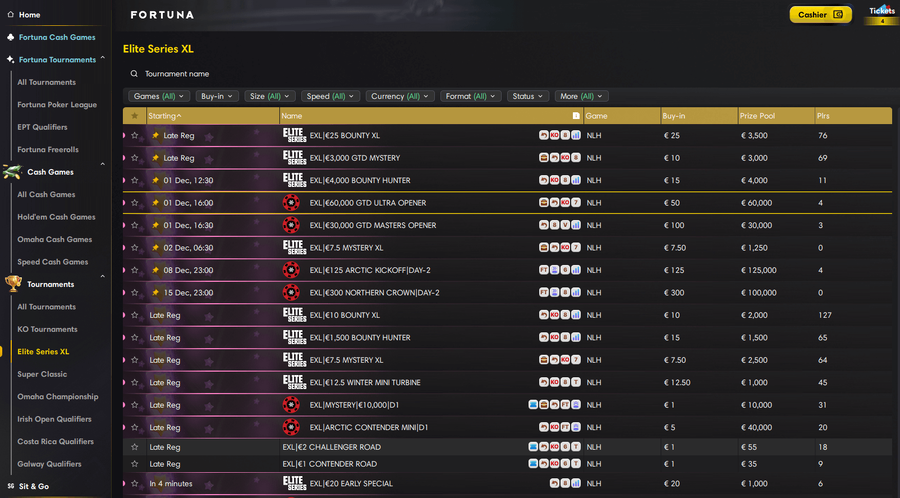
Task: Click the T turbo icon in WINTER MINI TURBINE row
Action: 576,383
